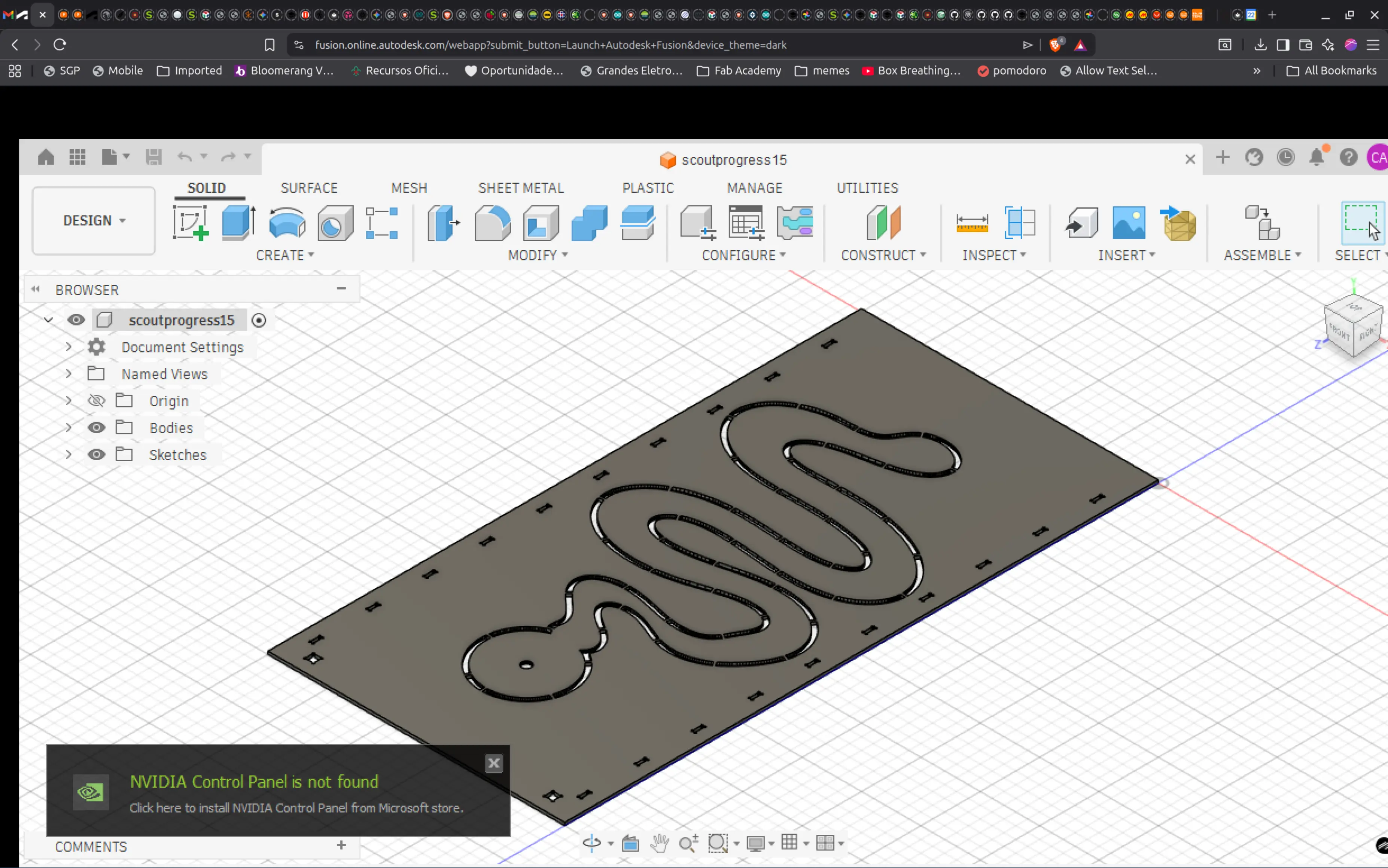This screenshot has height=868, width=1388.
Task: Click the Extrude tool icon
Action: (x=238, y=223)
